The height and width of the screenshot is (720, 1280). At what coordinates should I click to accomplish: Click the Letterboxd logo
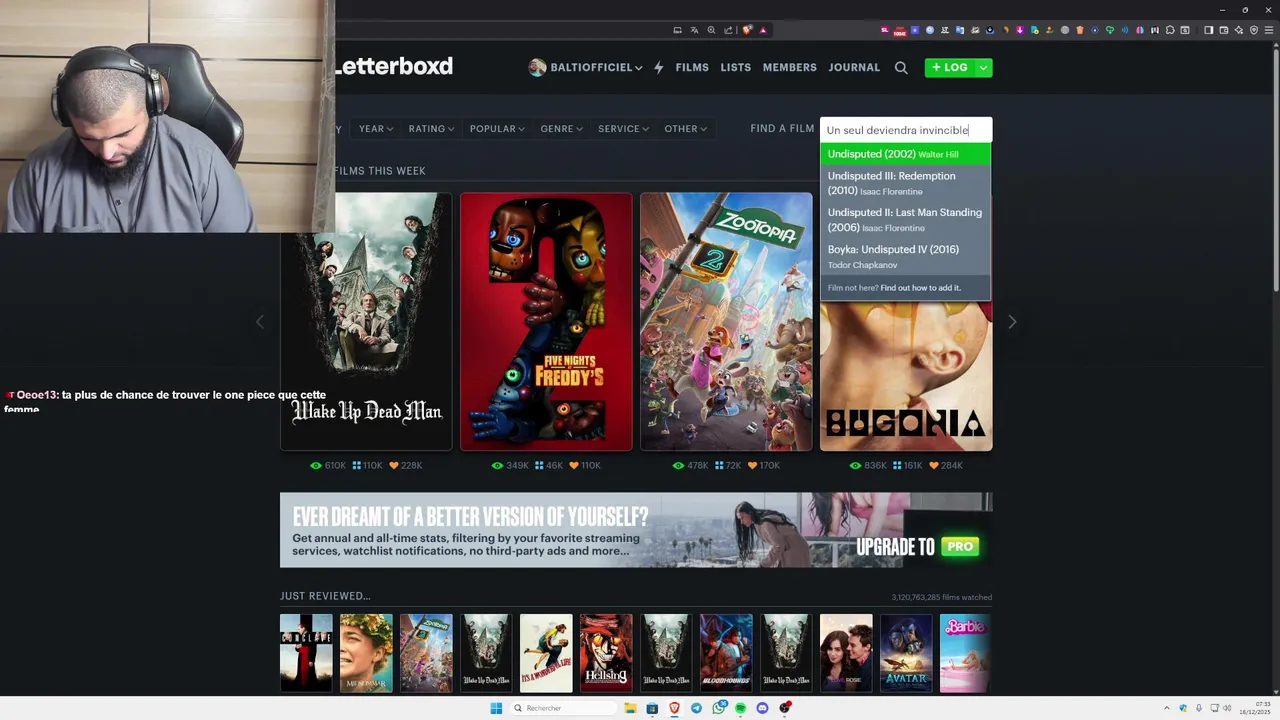[394, 66]
